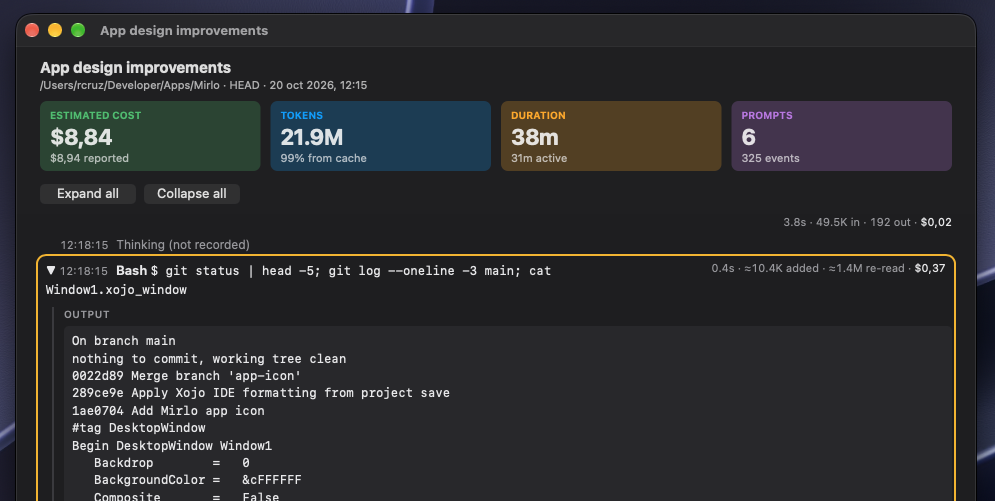This screenshot has width=995, height=501.
Task: Click the line "0022d89 Merge branch 'app-icon'"
Action: 187,375
